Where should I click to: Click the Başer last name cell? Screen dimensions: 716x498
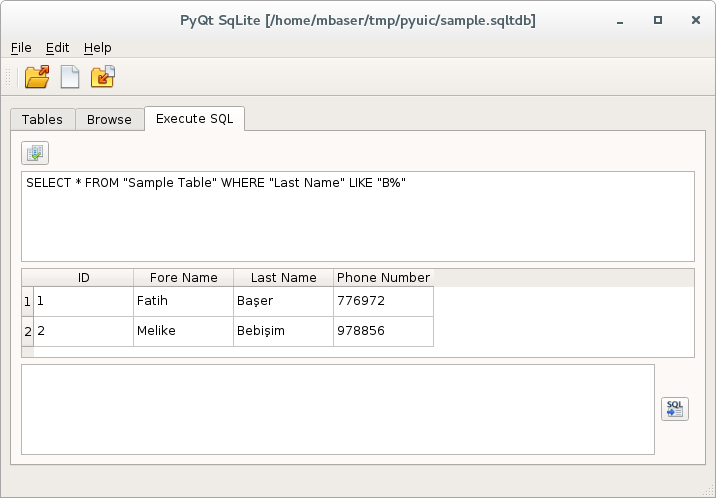coord(284,301)
